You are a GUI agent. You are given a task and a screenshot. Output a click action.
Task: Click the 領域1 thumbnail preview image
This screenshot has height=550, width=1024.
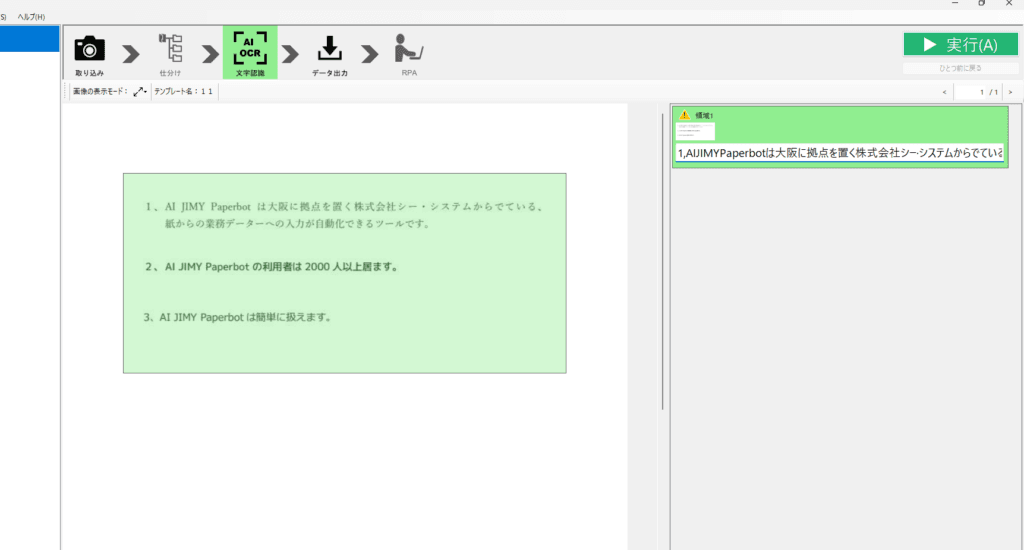click(x=695, y=131)
